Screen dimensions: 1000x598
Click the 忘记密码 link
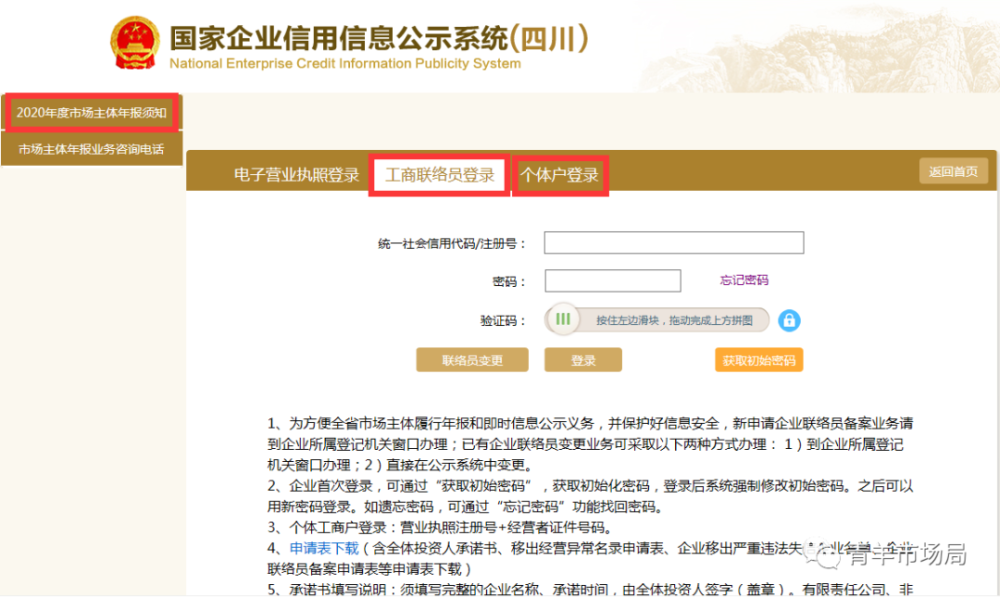pos(744,280)
